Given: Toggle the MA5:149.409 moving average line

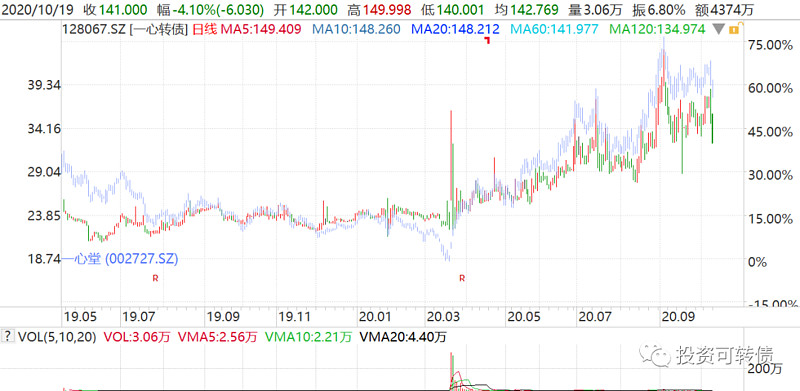Looking at the screenshot, I should (x=262, y=30).
